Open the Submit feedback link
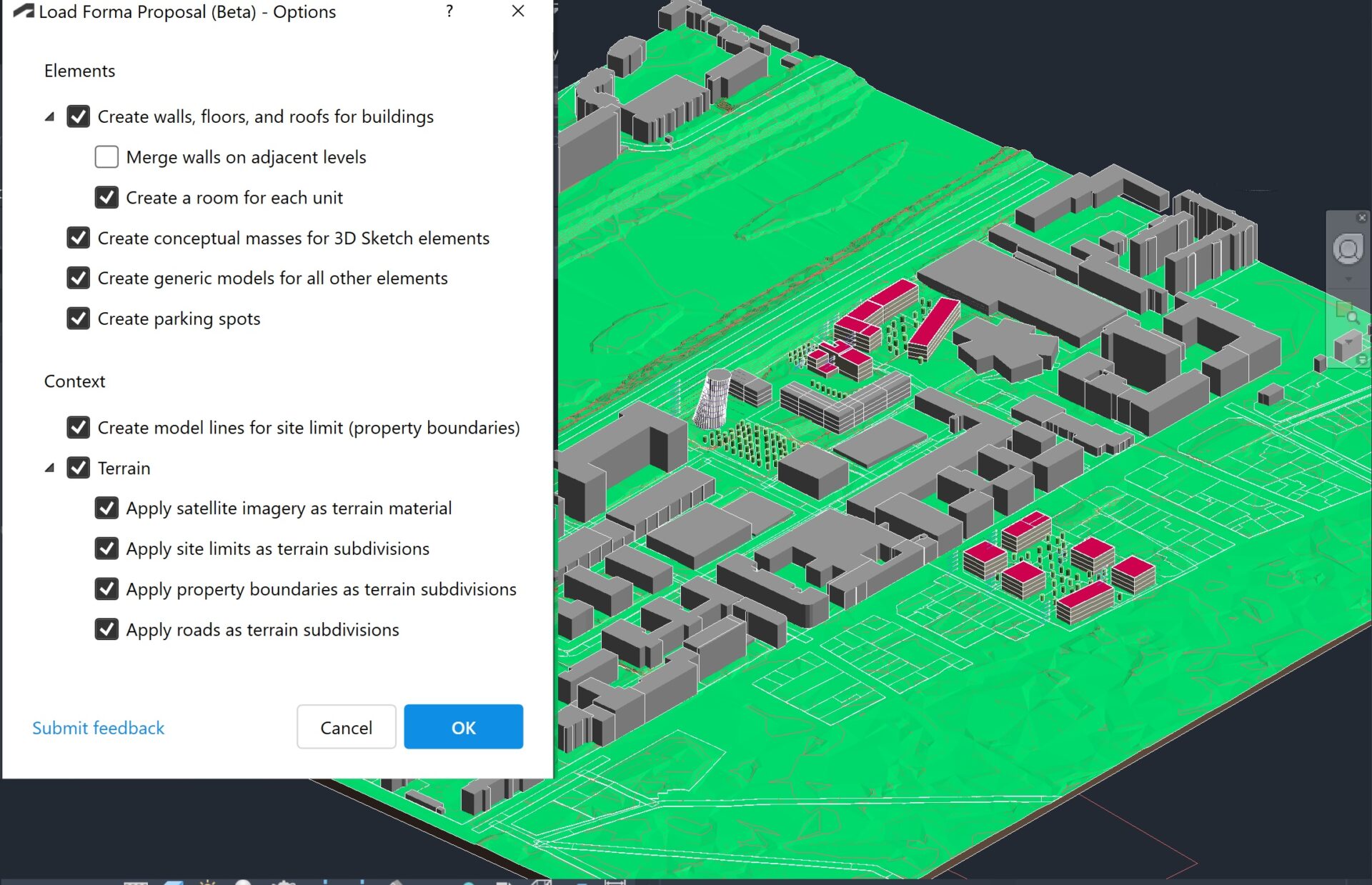 tap(98, 727)
